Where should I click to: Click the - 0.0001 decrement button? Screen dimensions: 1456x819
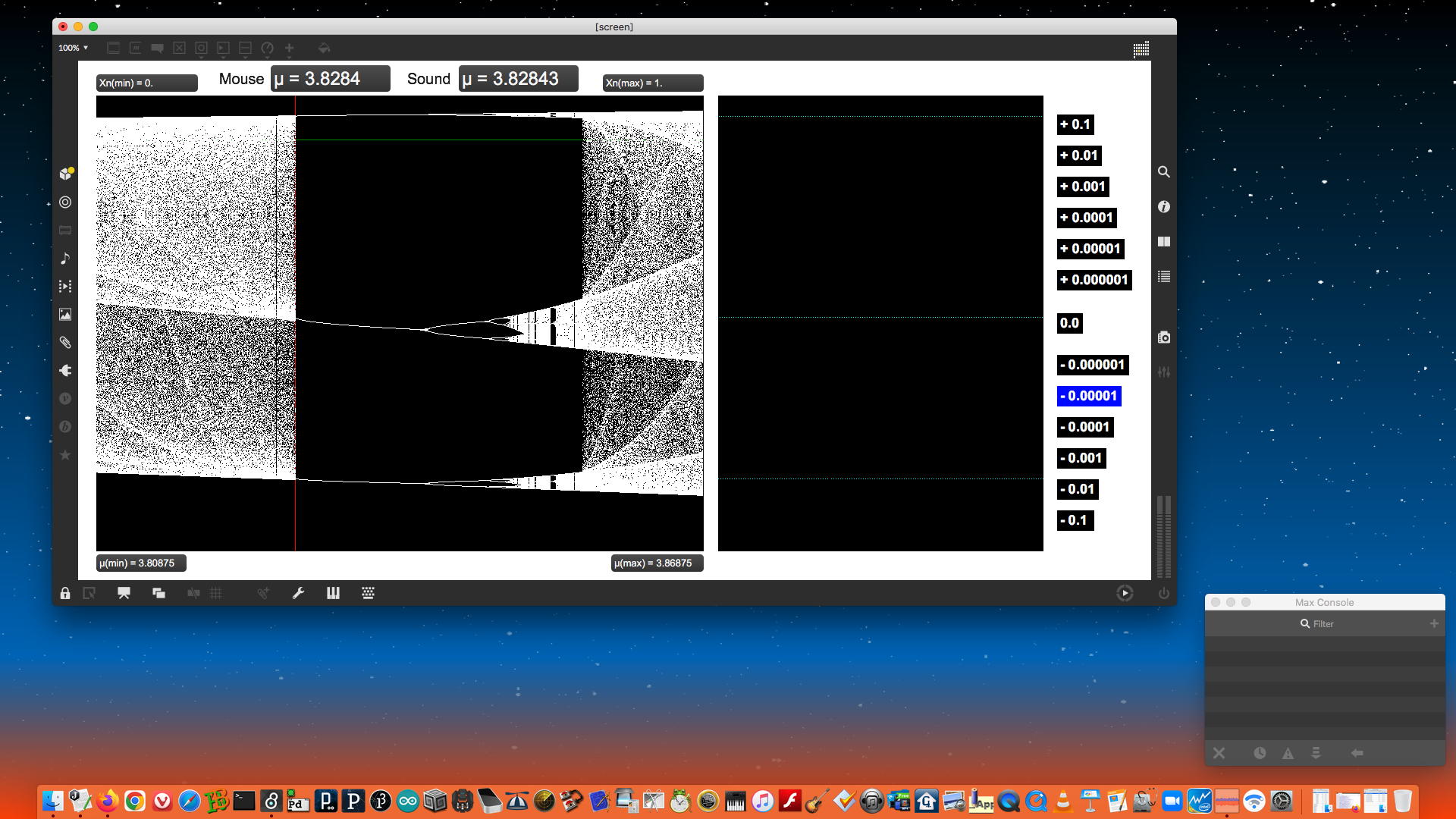pos(1085,427)
